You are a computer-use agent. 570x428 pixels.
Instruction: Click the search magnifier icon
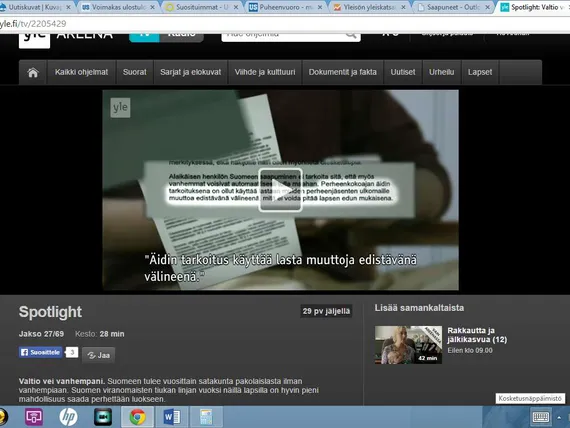pyautogui.click(x=351, y=35)
